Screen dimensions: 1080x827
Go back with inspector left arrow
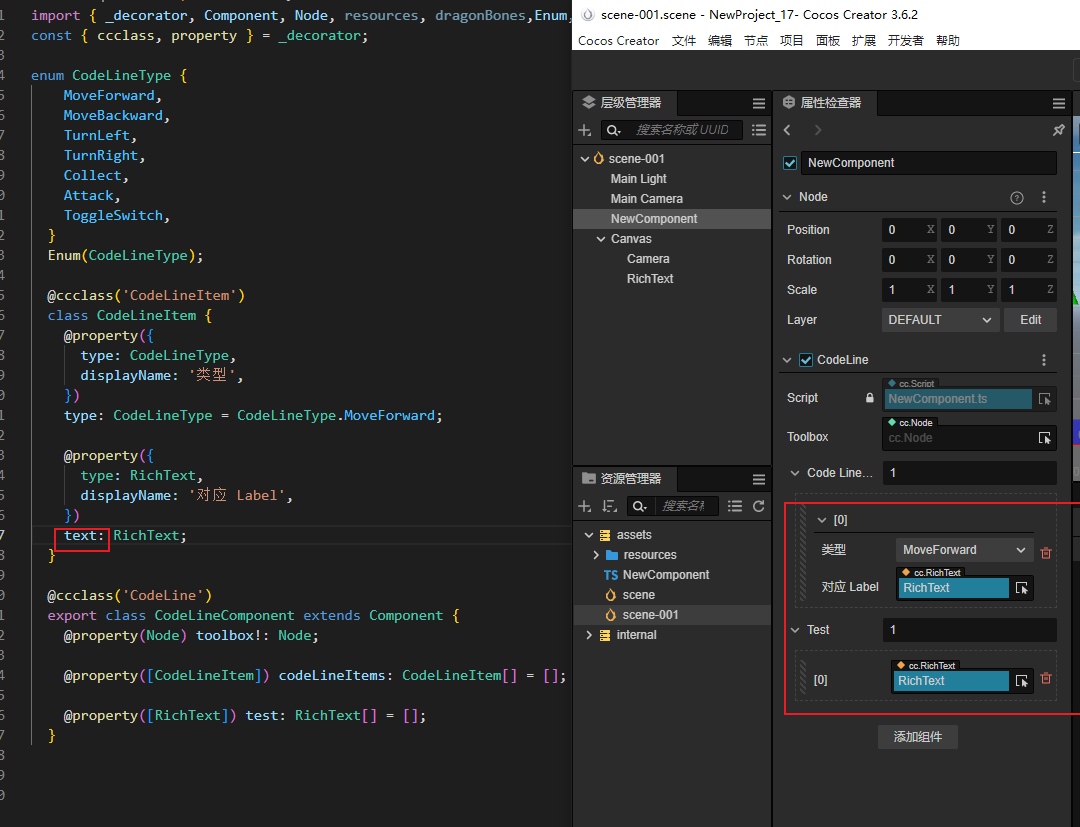[788, 130]
